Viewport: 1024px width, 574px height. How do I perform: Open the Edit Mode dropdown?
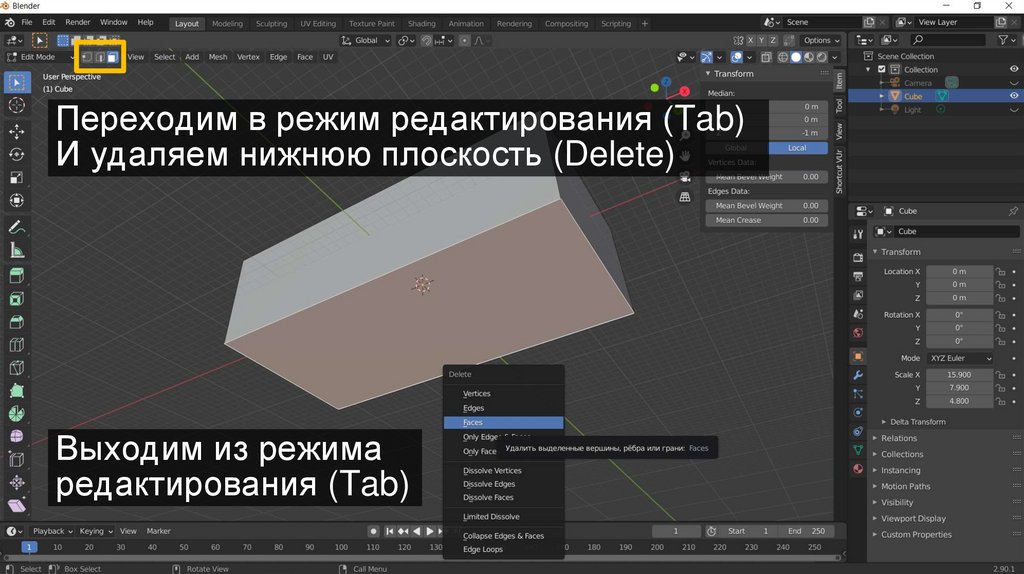click(40, 57)
